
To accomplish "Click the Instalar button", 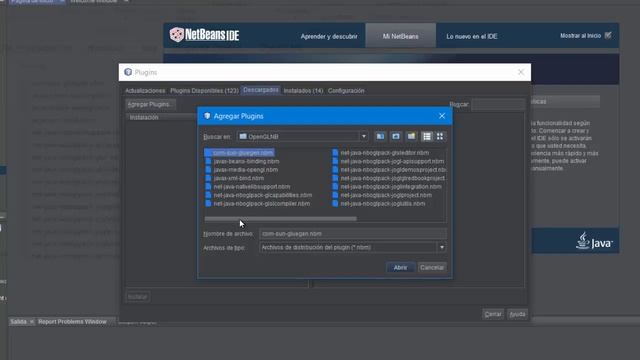I will click(x=138, y=297).
